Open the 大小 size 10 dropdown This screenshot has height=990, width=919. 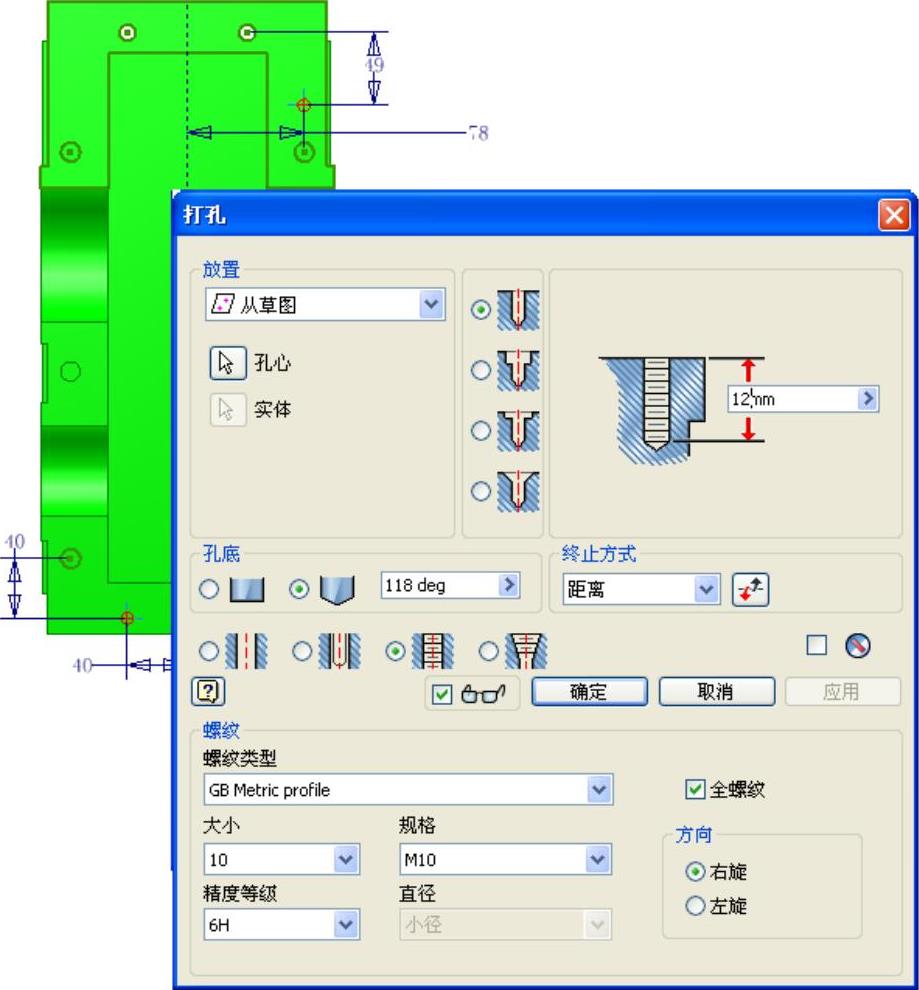click(x=346, y=859)
